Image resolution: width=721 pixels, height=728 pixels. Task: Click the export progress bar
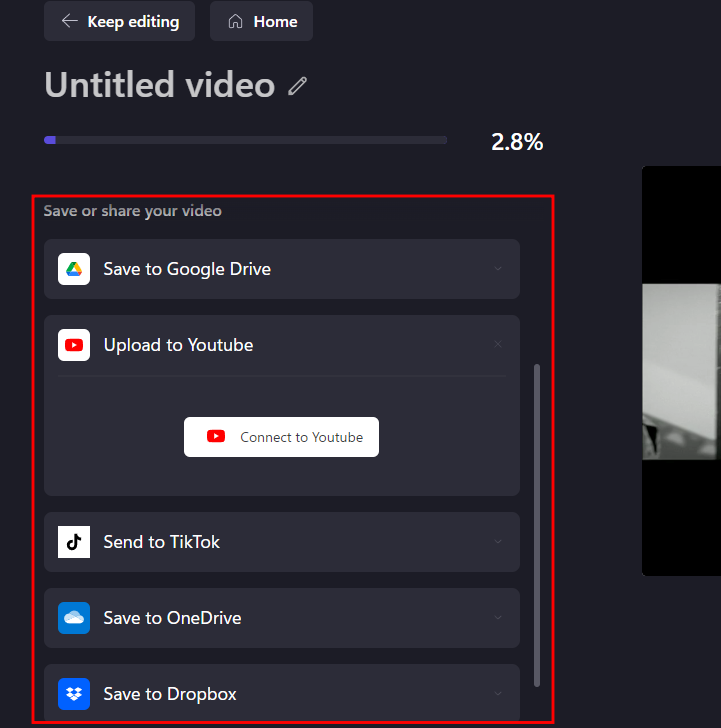pos(246,140)
